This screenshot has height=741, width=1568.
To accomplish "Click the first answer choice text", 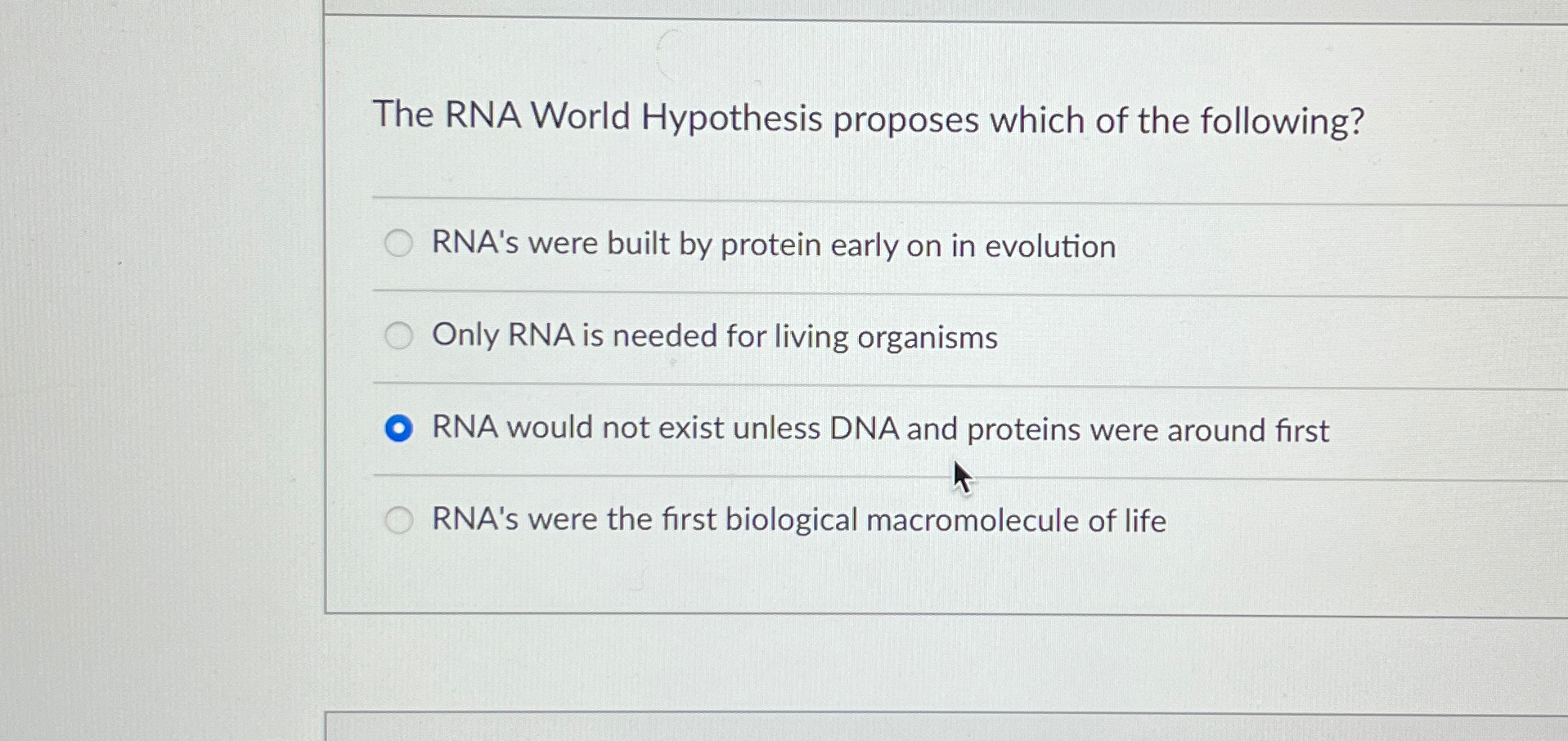I will 774,245.
